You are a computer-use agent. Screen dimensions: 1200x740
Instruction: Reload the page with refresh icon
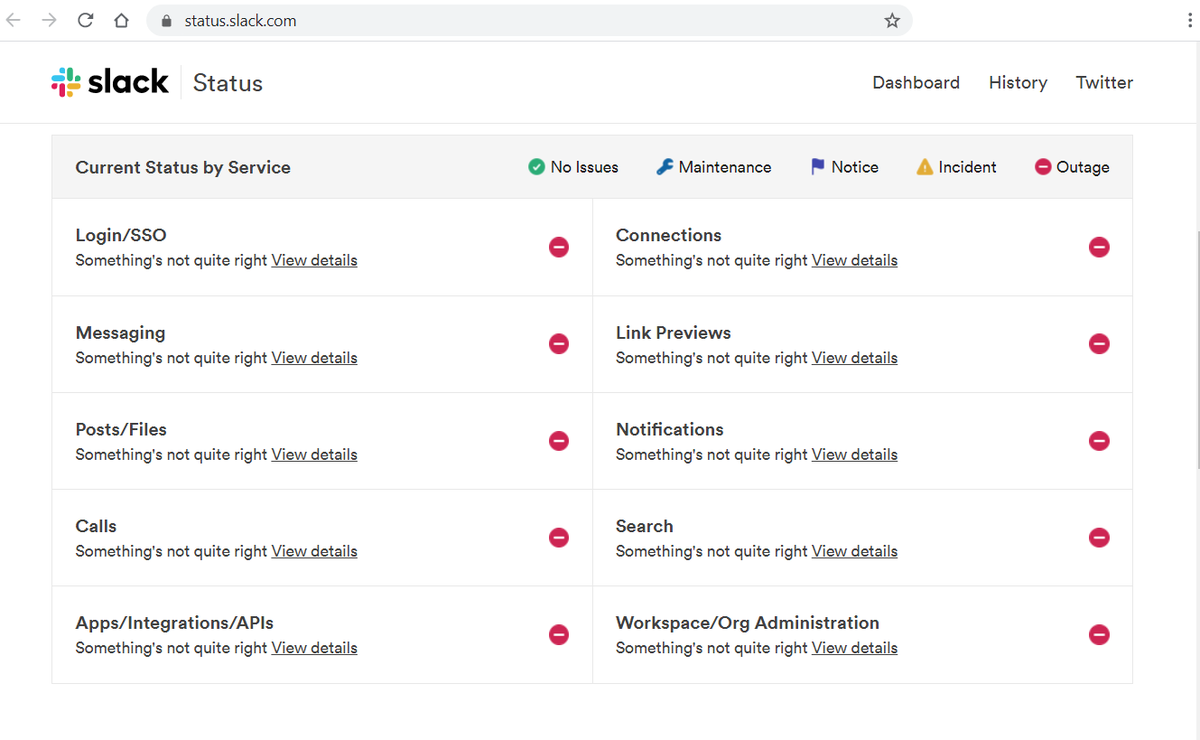coord(85,20)
